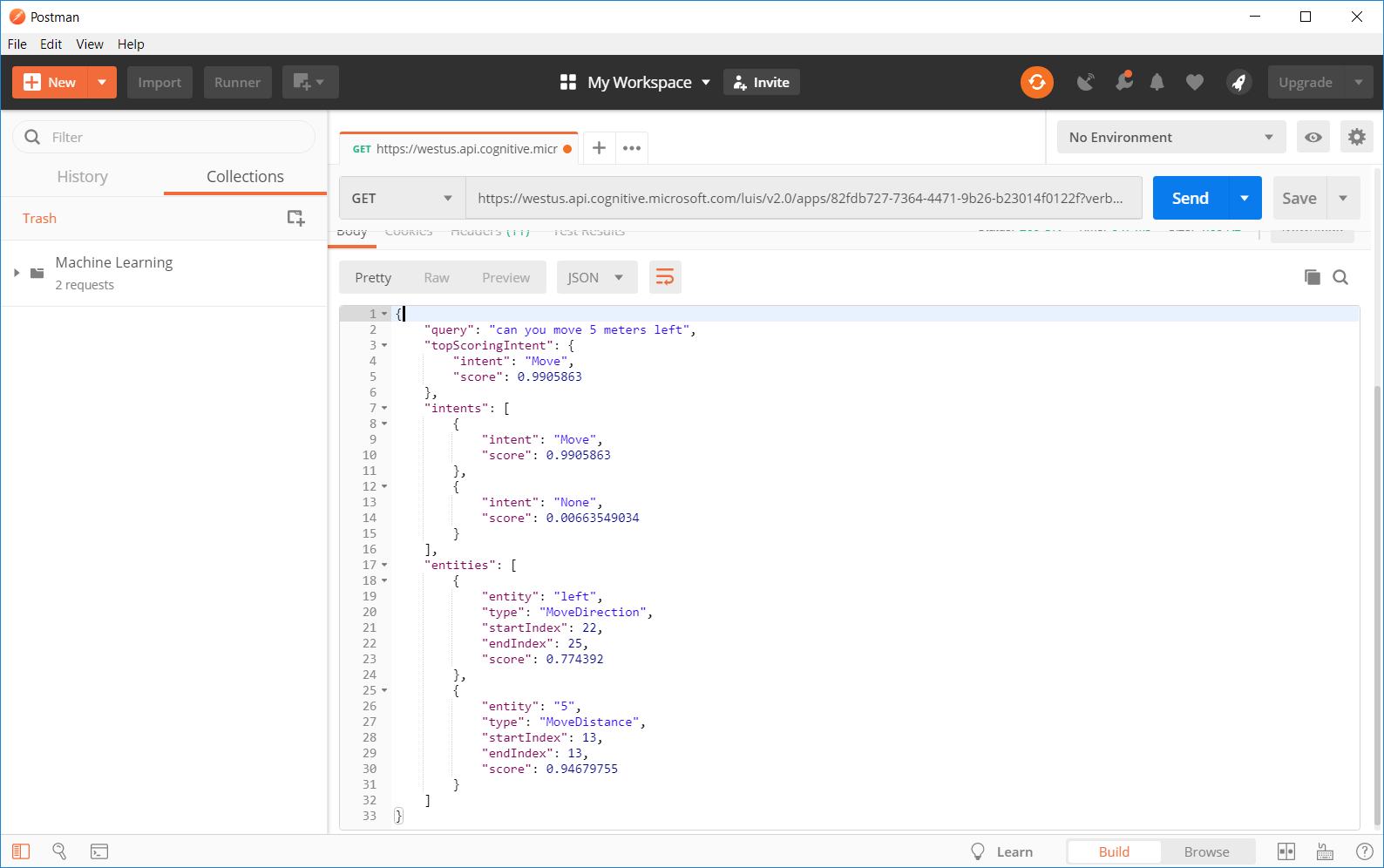Open the JSON format dropdown
This screenshot has height=868, width=1384.
tap(597, 277)
